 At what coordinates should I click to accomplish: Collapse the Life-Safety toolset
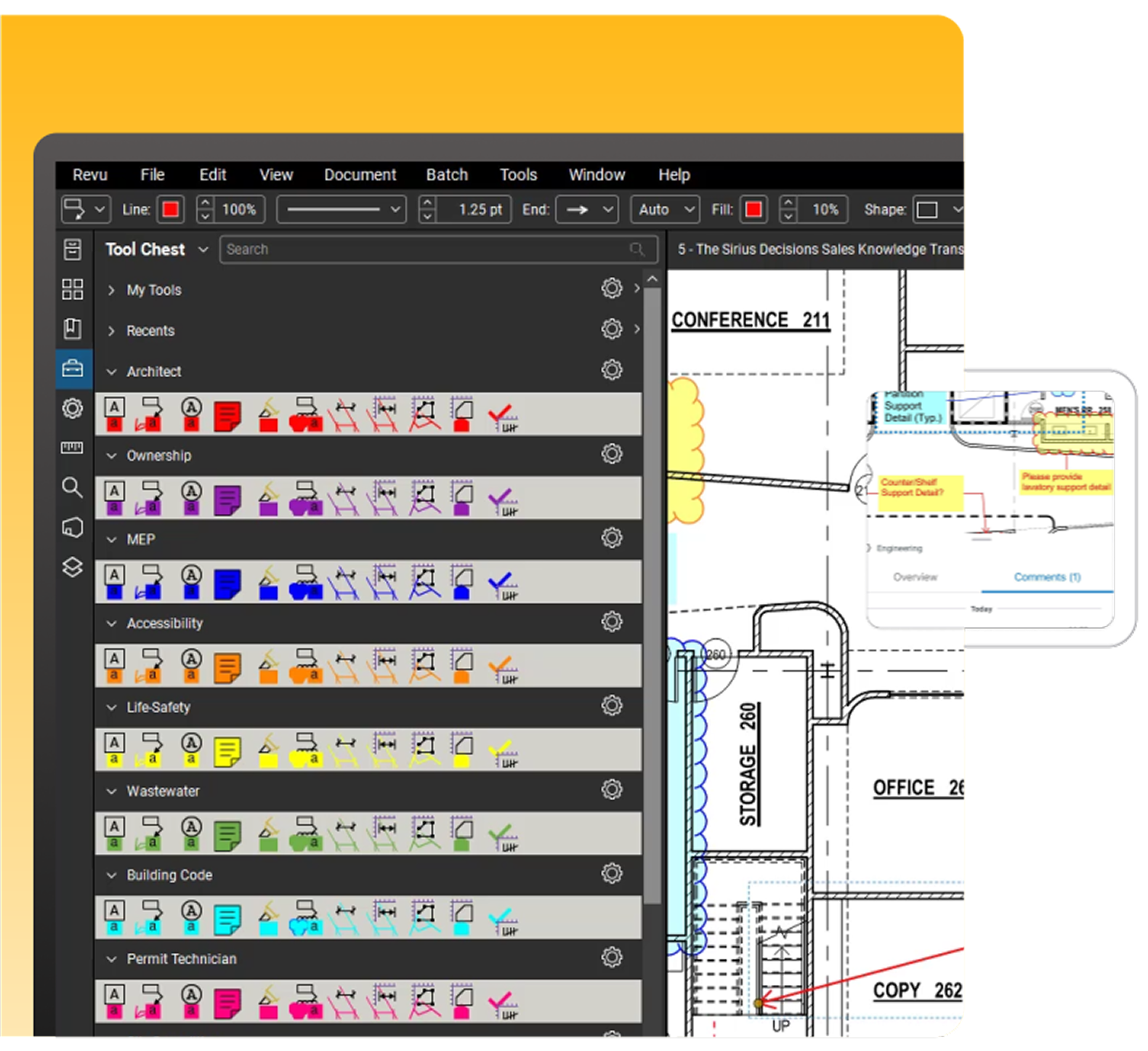[112, 707]
